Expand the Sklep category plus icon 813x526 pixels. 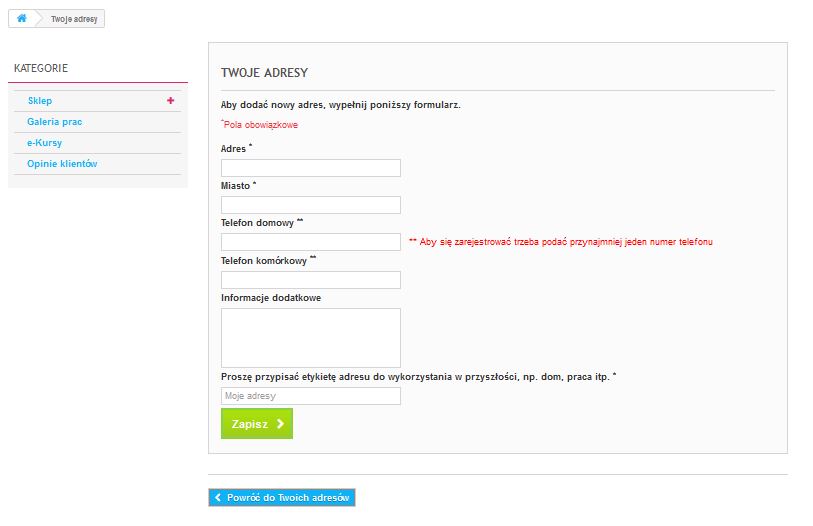pyautogui.click(x=171, y=100)
